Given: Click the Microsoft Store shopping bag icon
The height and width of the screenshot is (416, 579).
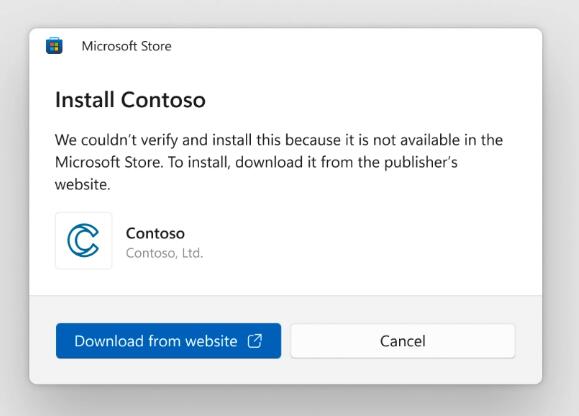Looking at the screenshot, I should 54,46.
